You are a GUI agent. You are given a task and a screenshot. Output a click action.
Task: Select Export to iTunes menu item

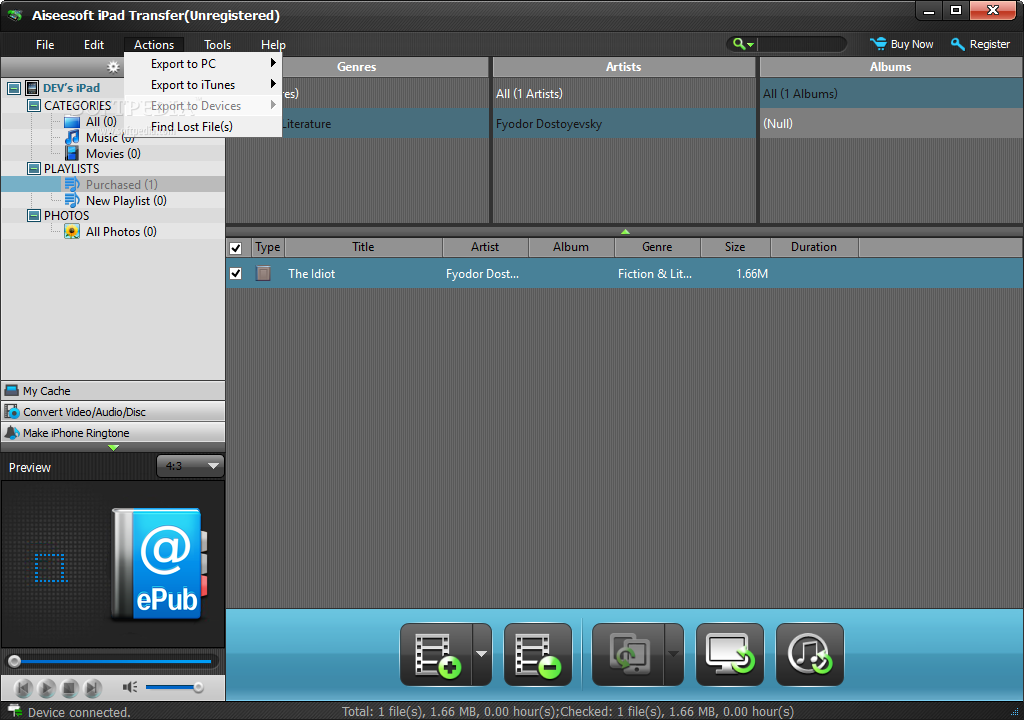click(203, 84)
